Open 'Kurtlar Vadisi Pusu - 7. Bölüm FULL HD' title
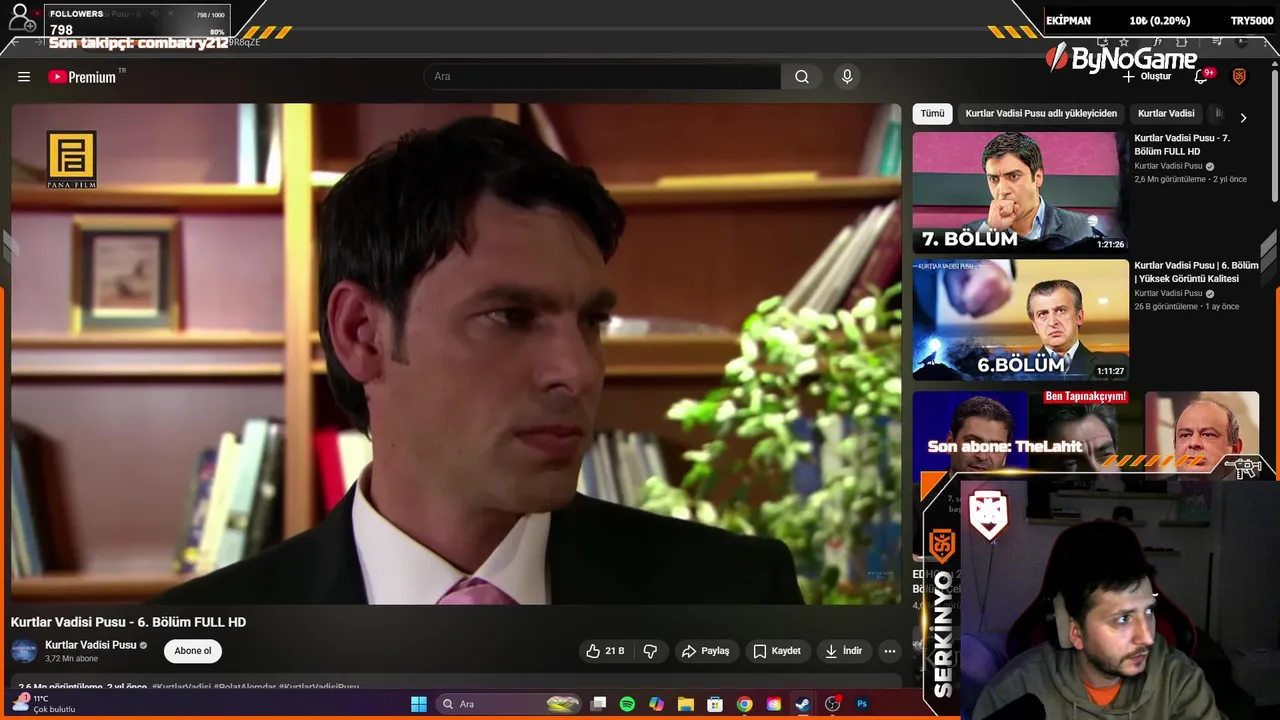Screen dimensions: 1280x720 [x=1182, y=145]
